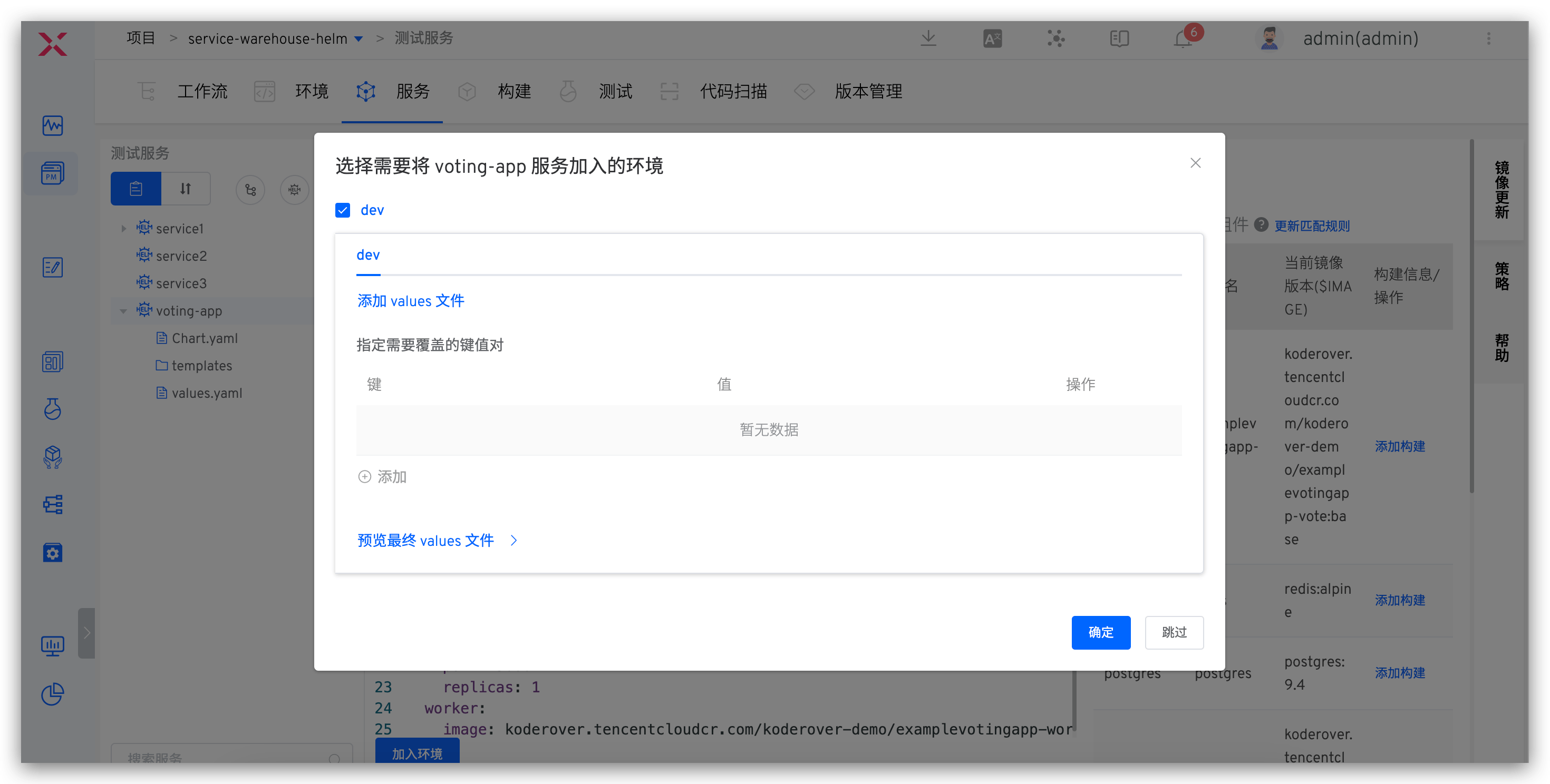Open the data overview monitor sidebar icon

coord(53,646)
